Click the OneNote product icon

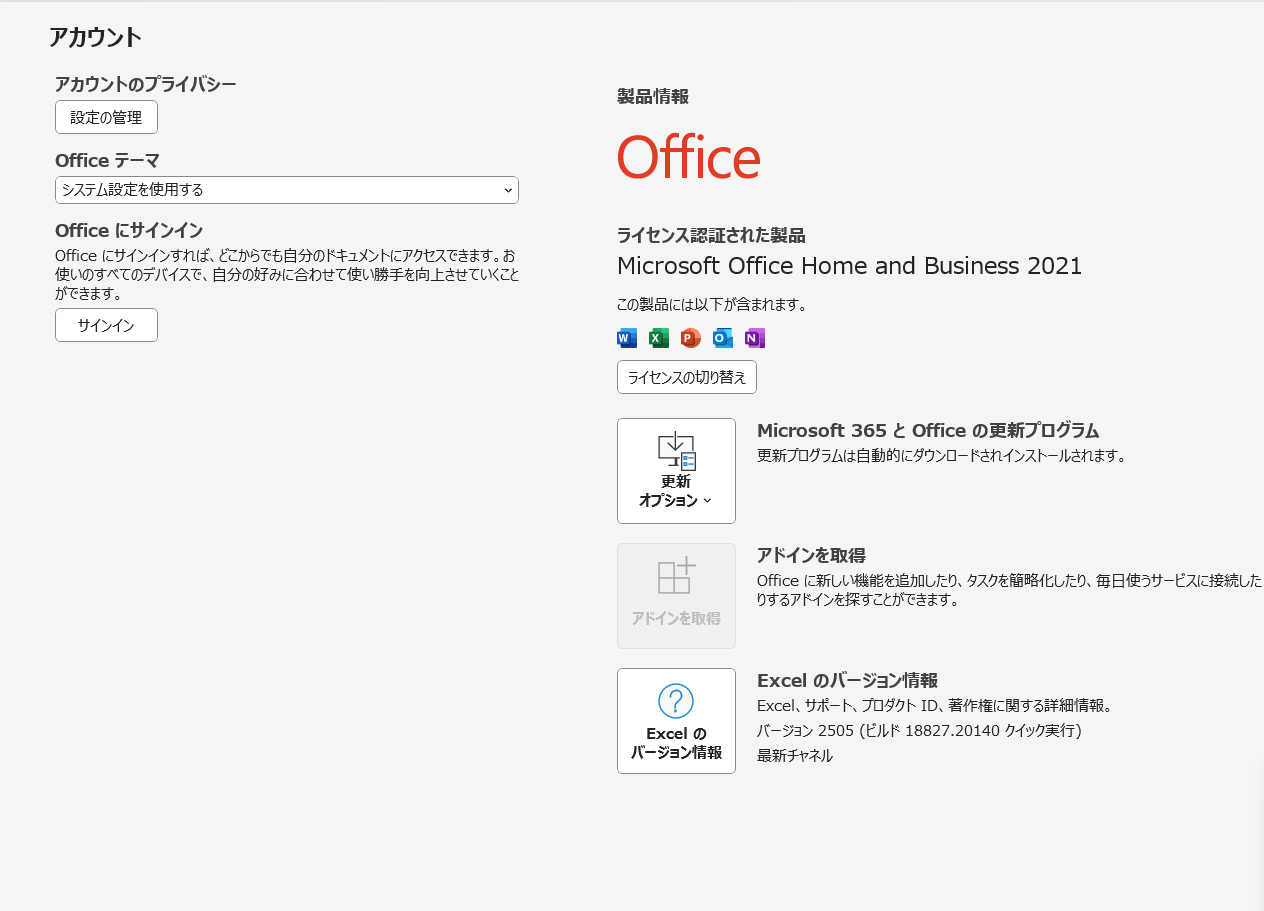(754, 338)
